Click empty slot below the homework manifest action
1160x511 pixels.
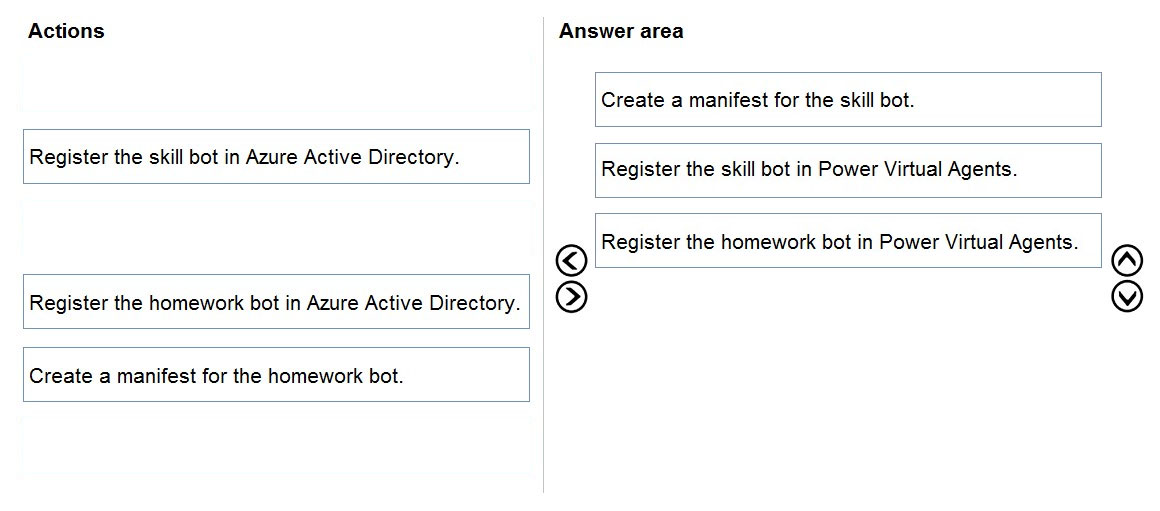click(x=276, y=447)
